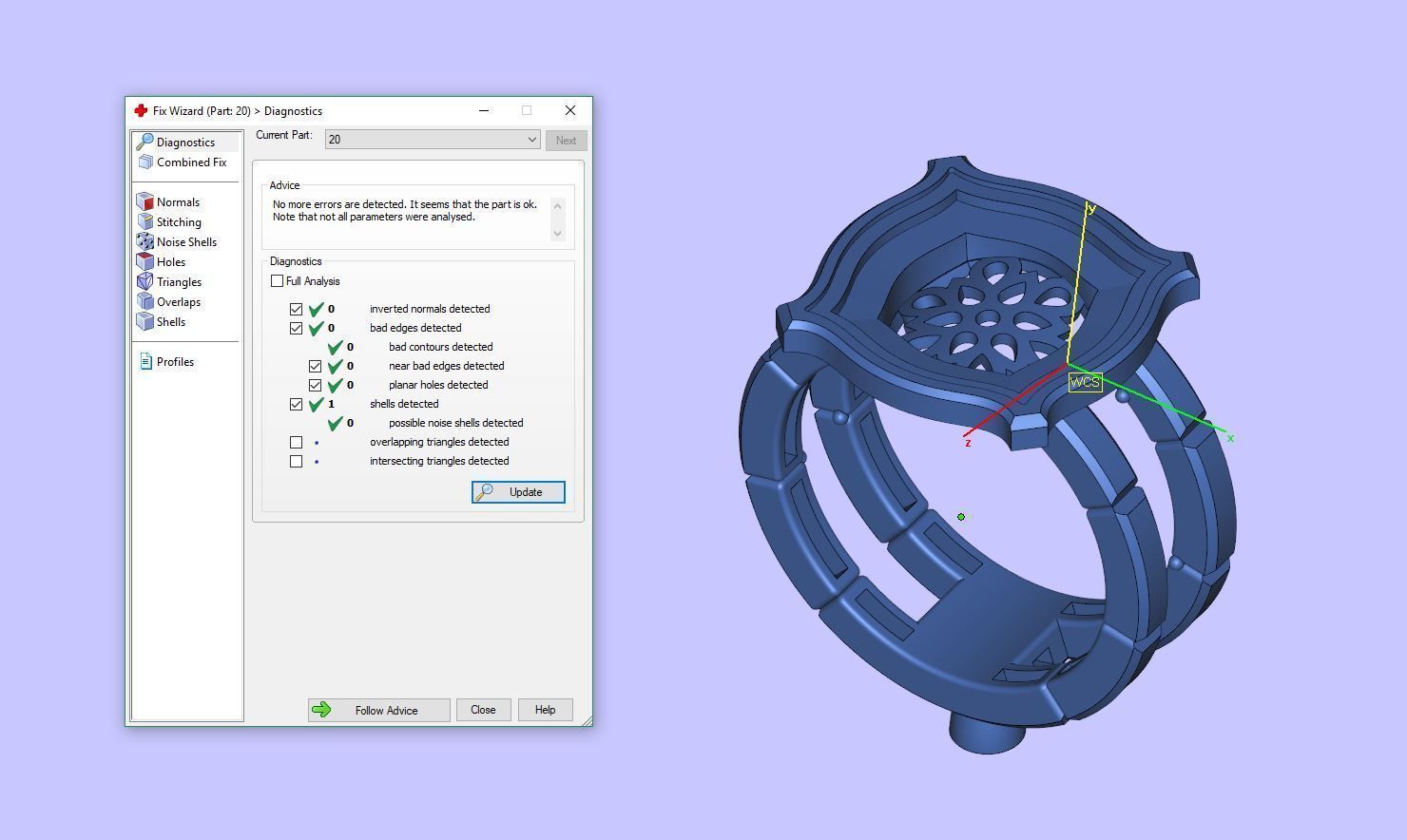
Task: Select the Shells fix icon
Action: 145,321
